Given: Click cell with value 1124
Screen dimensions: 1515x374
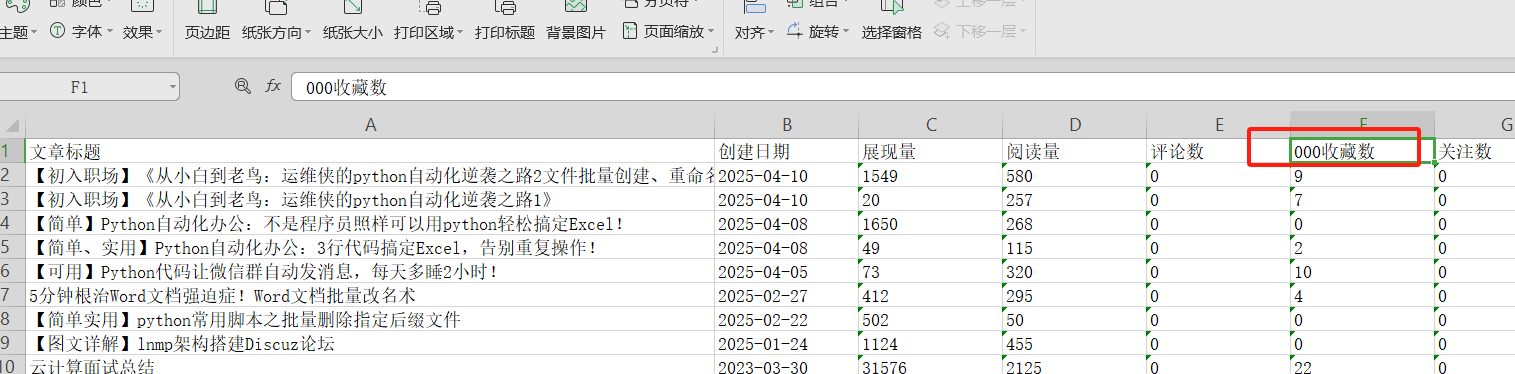Looking at the screenshot, I should point(931,343).
